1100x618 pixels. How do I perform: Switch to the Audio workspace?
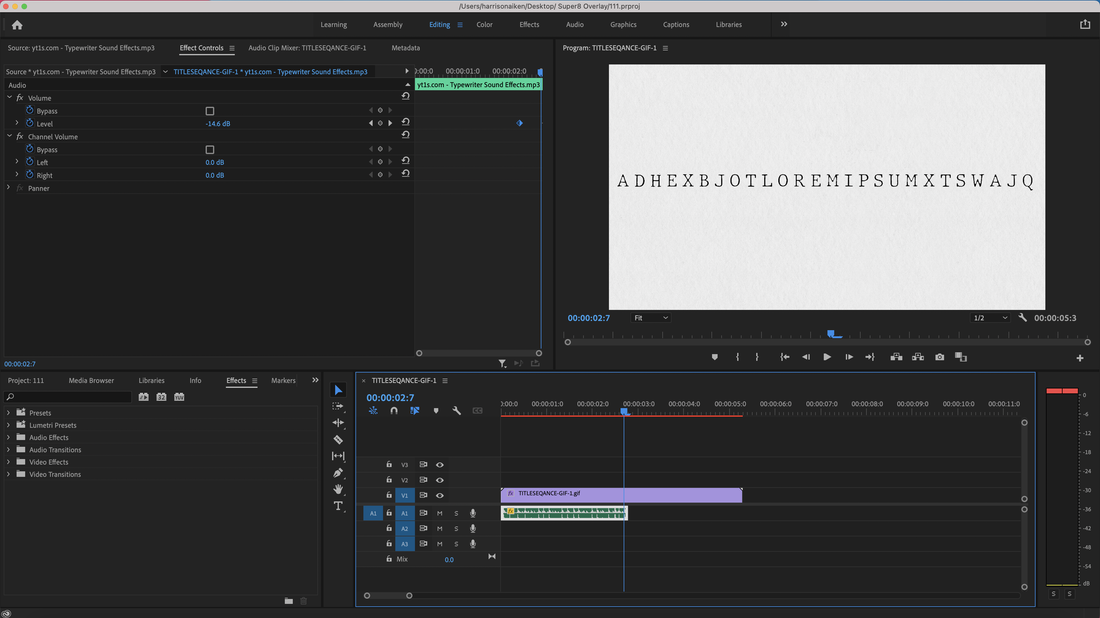pyautogui.click(x=575, y=25)
